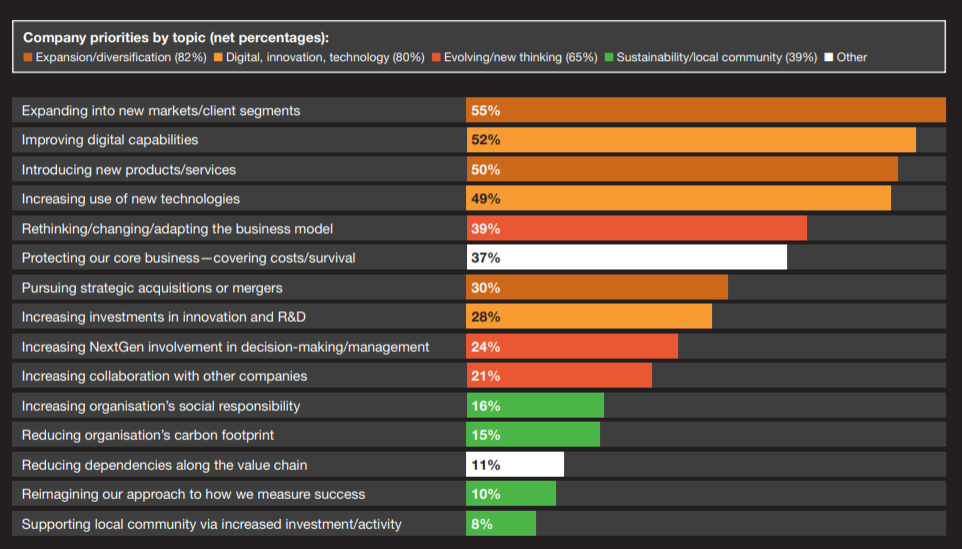Click the 8% value on the bottom green bar
The height and width of the screenshot is (549, 962).
[x=481, y=524]
